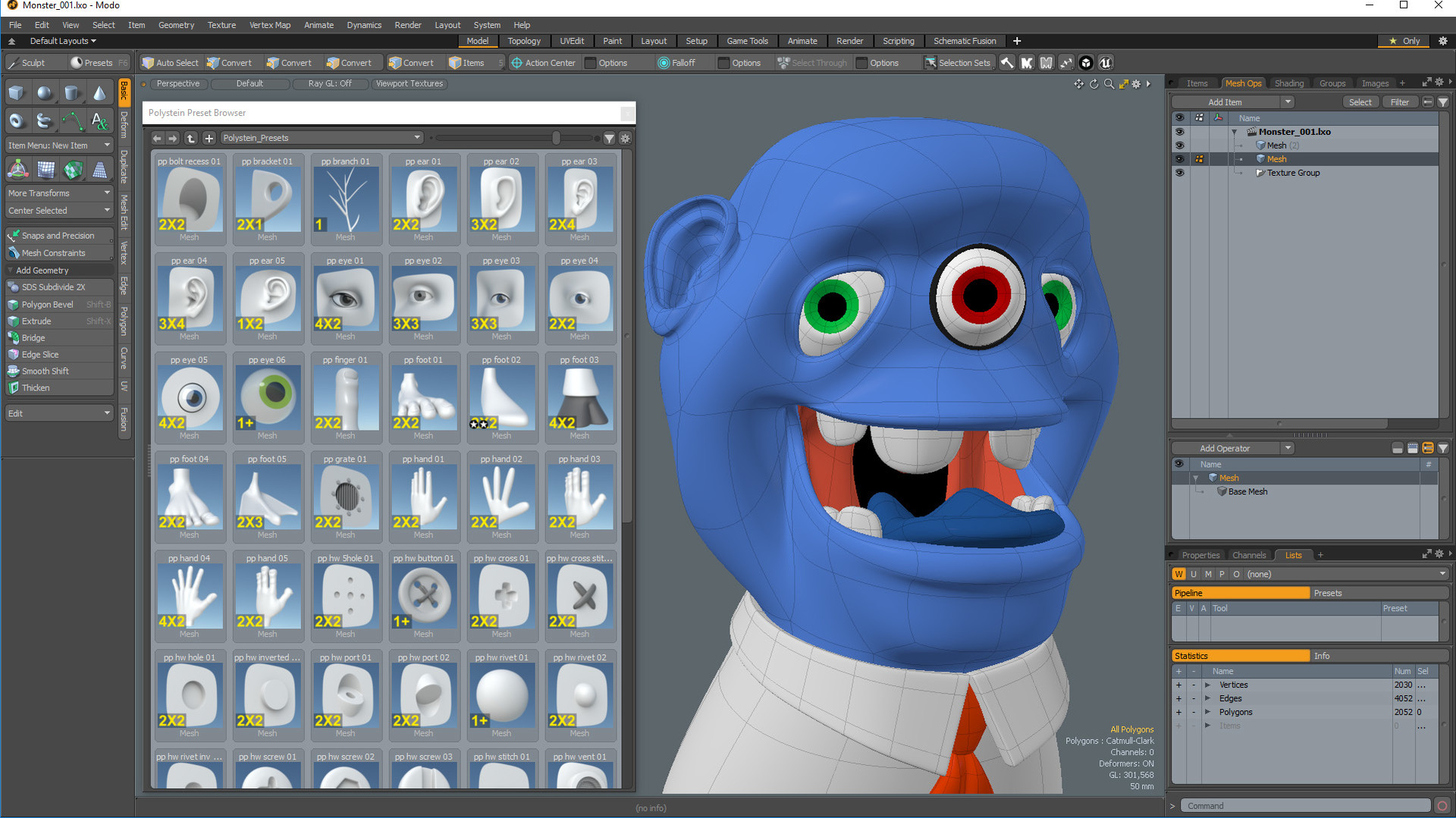The width and height of the screenshot is (1456, 818).
Task: Switch to the Shading tab
Action: click(1289, 83)
